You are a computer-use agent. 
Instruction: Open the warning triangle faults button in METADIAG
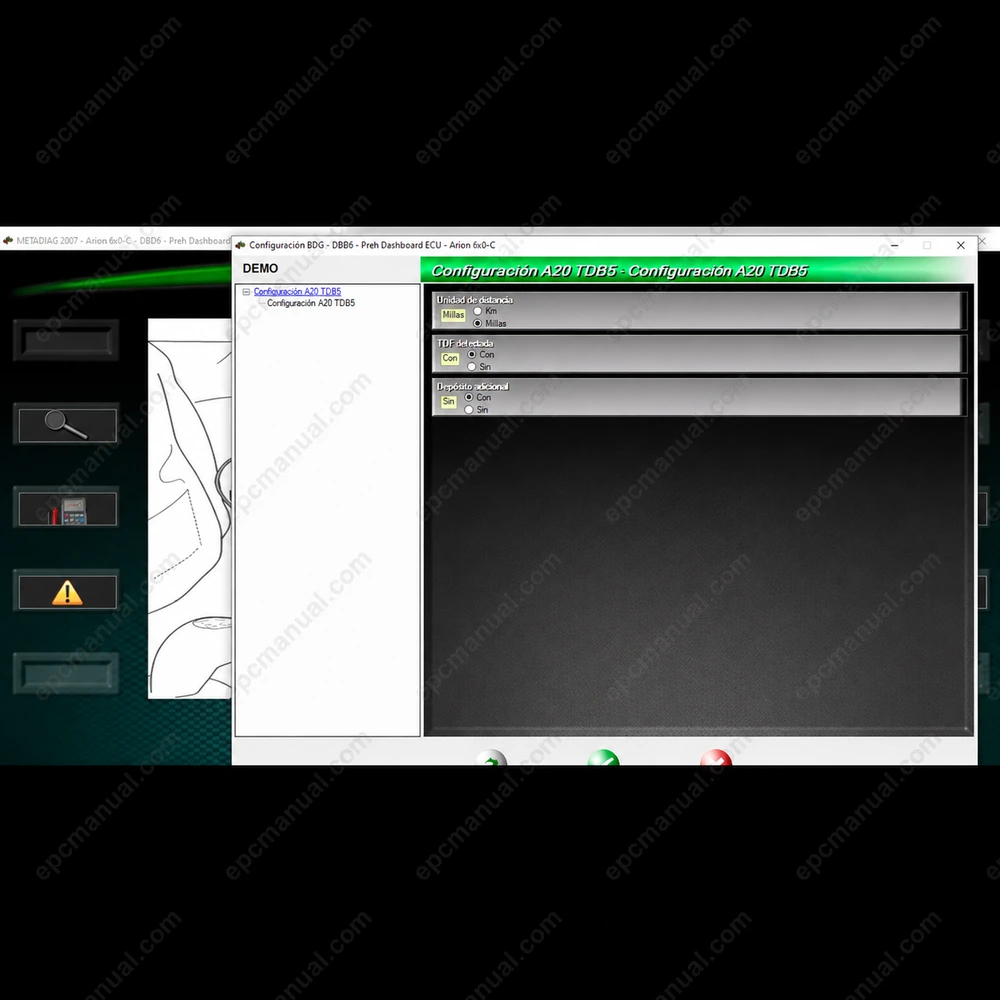(68, 592)
